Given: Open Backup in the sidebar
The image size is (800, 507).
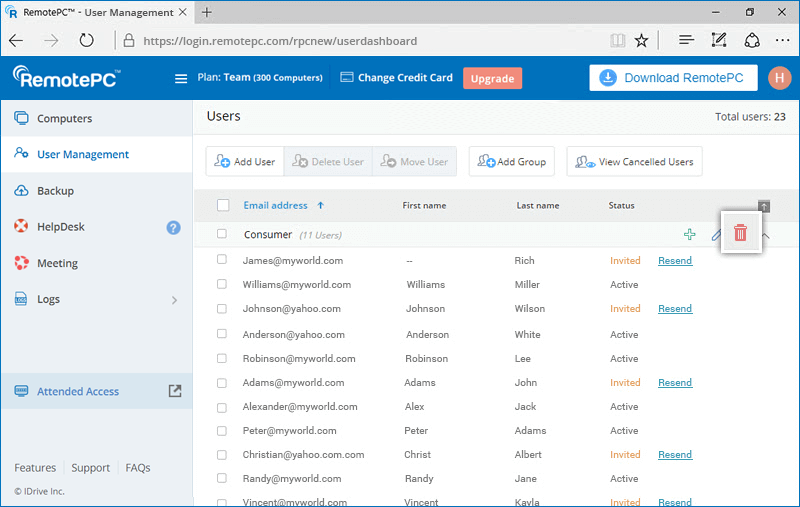Looking at the screenshot, I should click(x=97, y=191).
